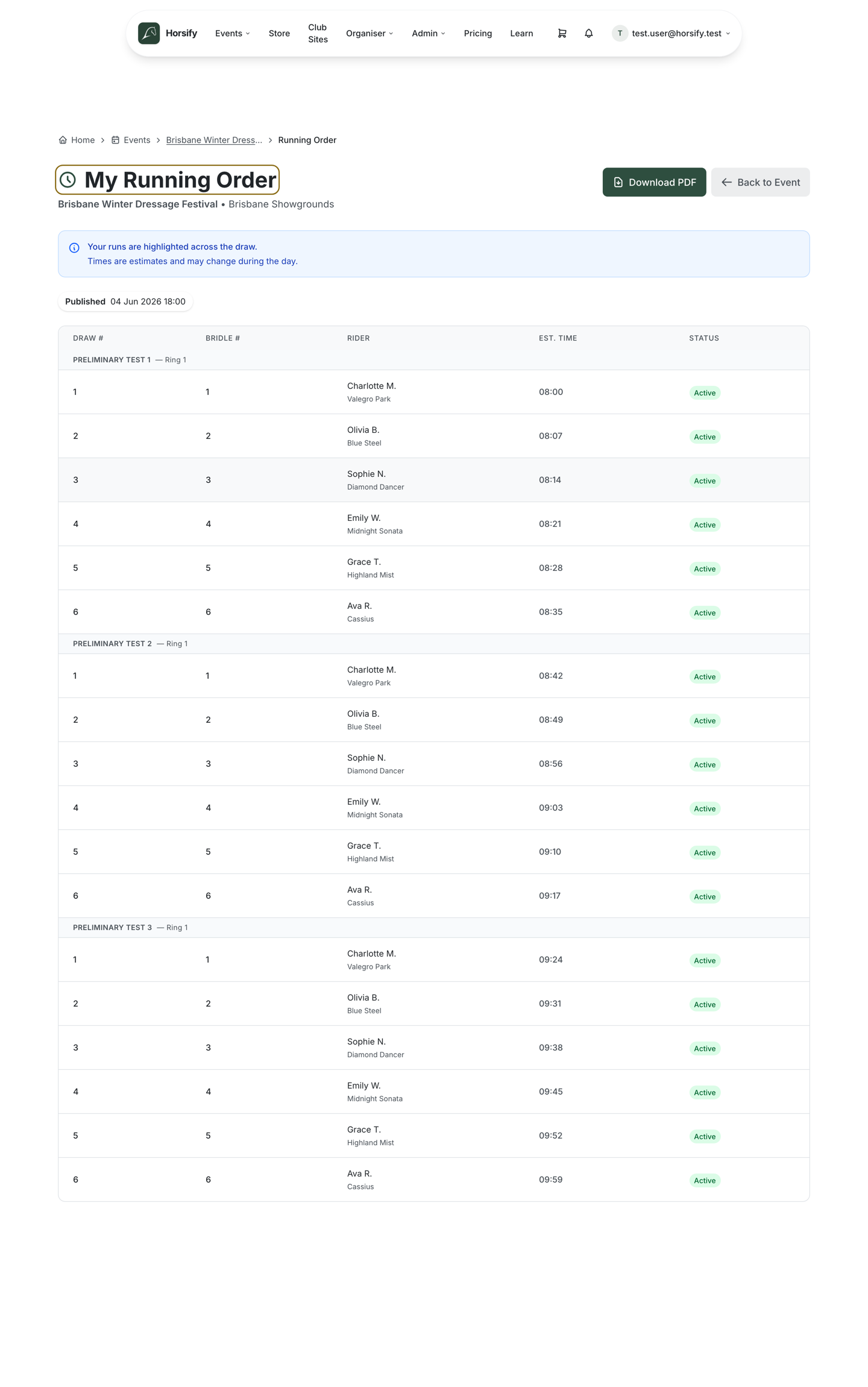
Task: Click Sophie N. in highlighted 08:14 row
Action: tap(366, 474)
